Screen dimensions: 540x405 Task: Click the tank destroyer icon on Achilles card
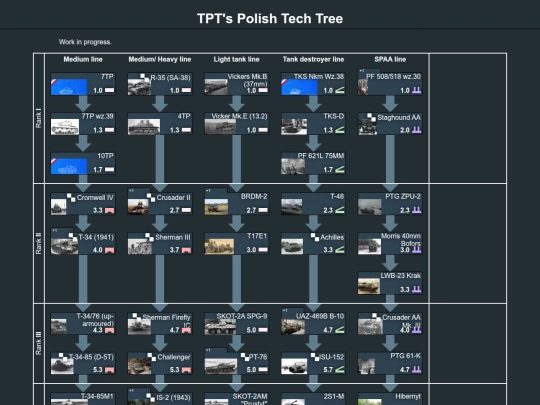coord(340,250)
